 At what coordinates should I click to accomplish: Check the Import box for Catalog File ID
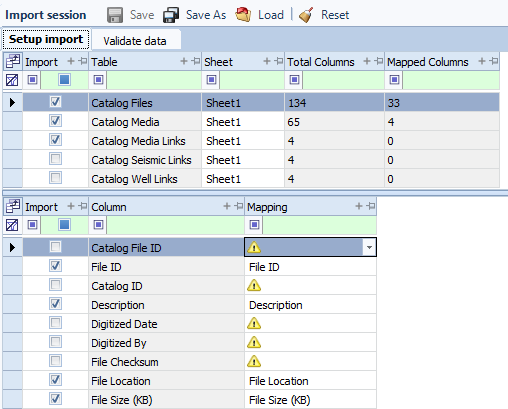pos(55,247)
